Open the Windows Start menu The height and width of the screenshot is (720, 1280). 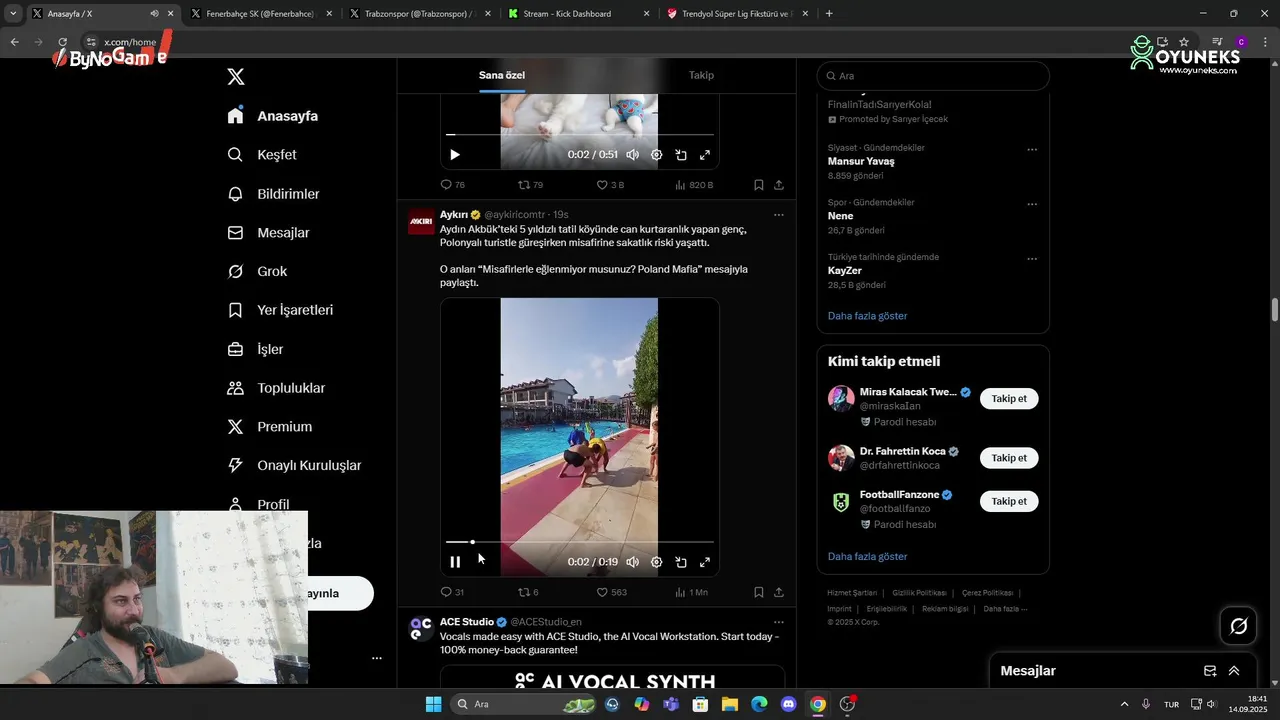pos(433,704)
